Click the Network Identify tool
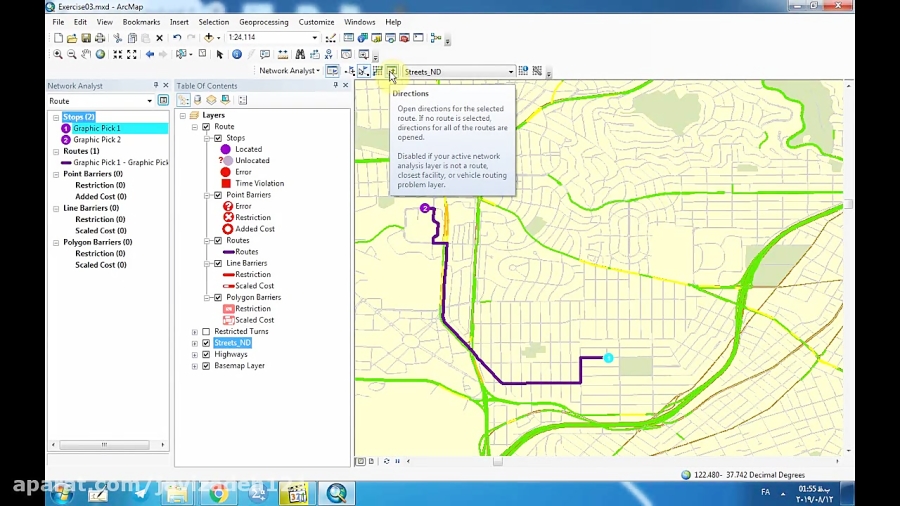 [x=523, y=71]
